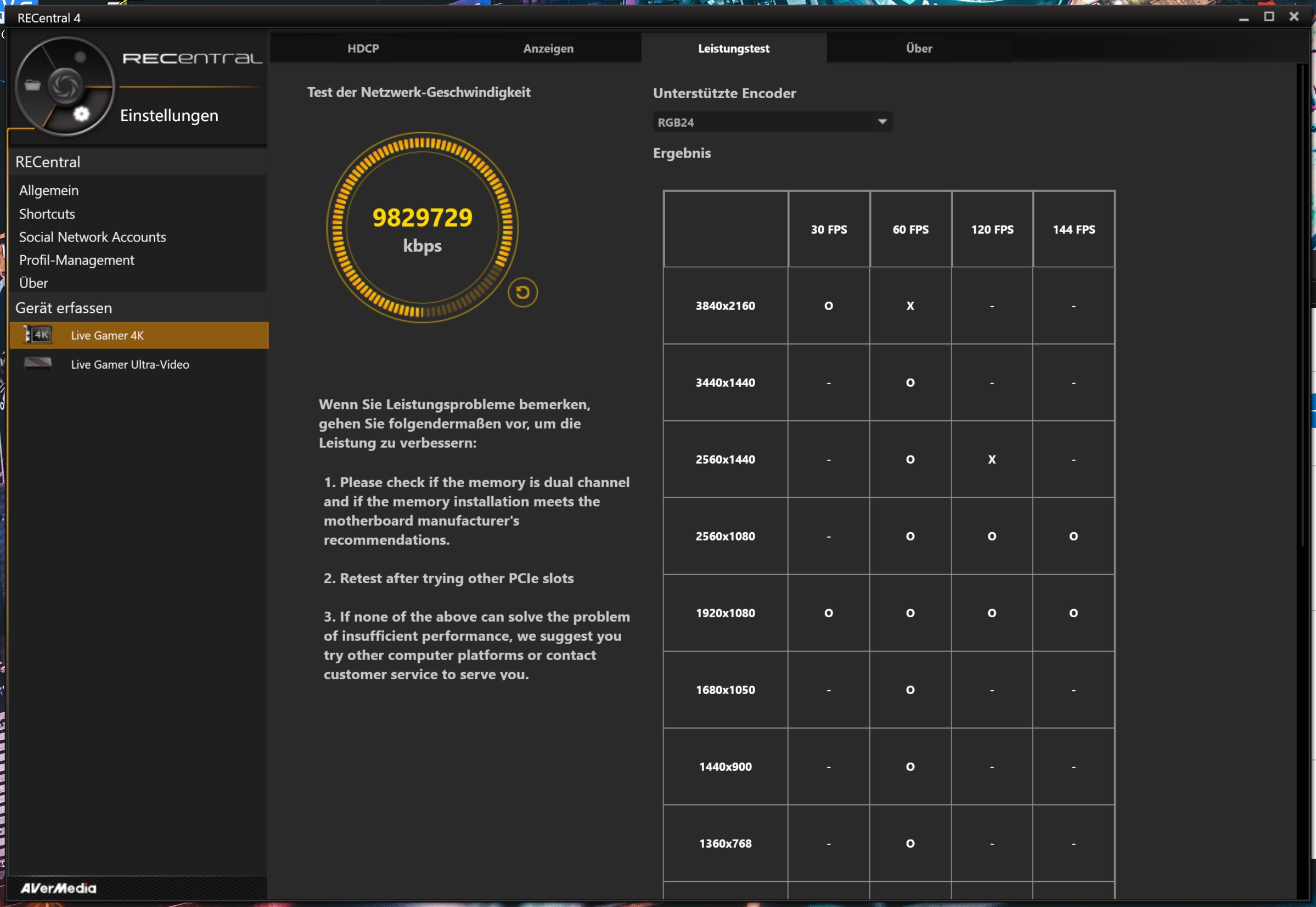Click the 9829729 kbps speed gauge
The image size is (1316, 907).
(422, 228)
